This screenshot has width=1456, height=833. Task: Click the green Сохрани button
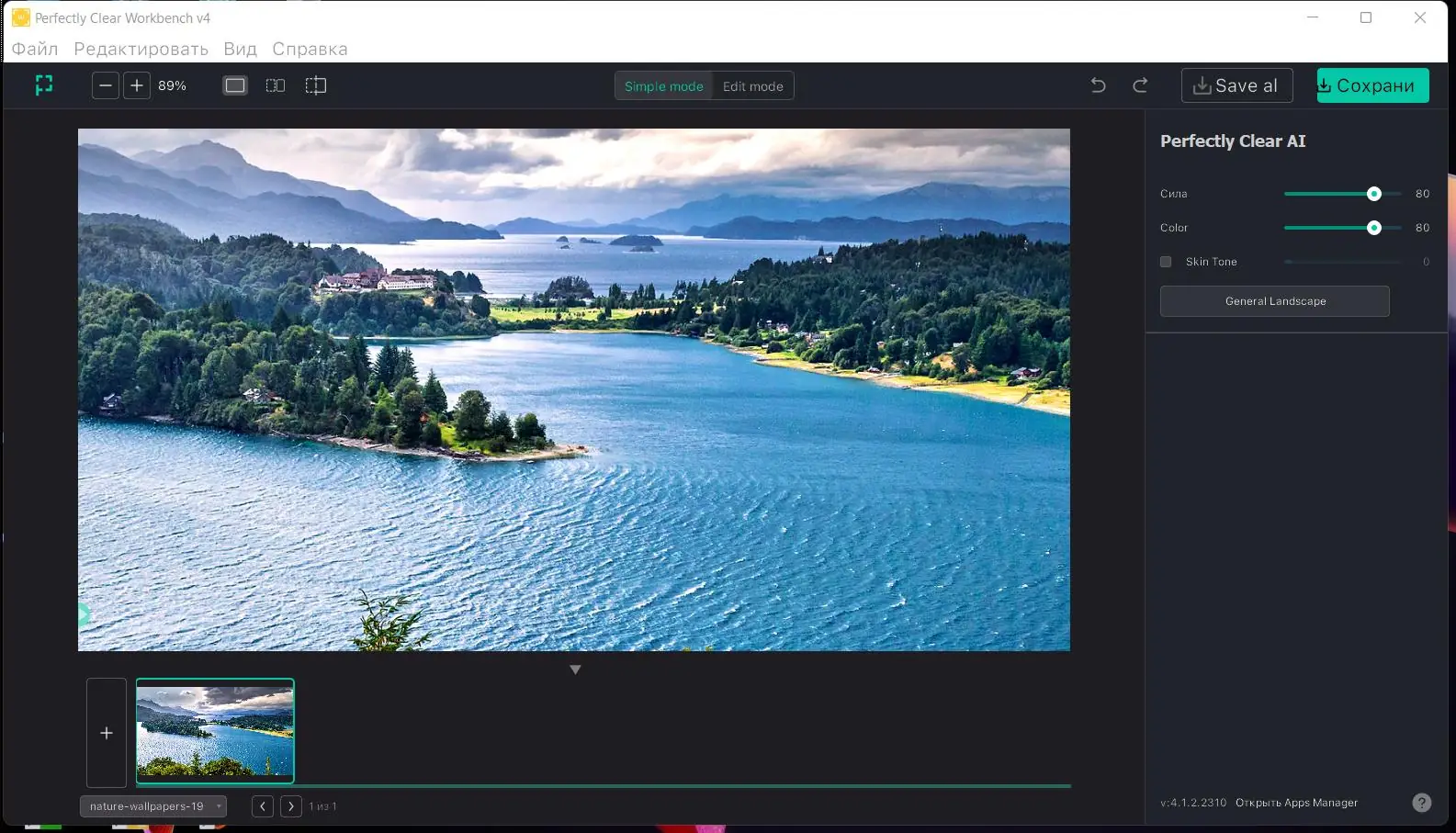pyautogui.click(x=1372, y=85)
